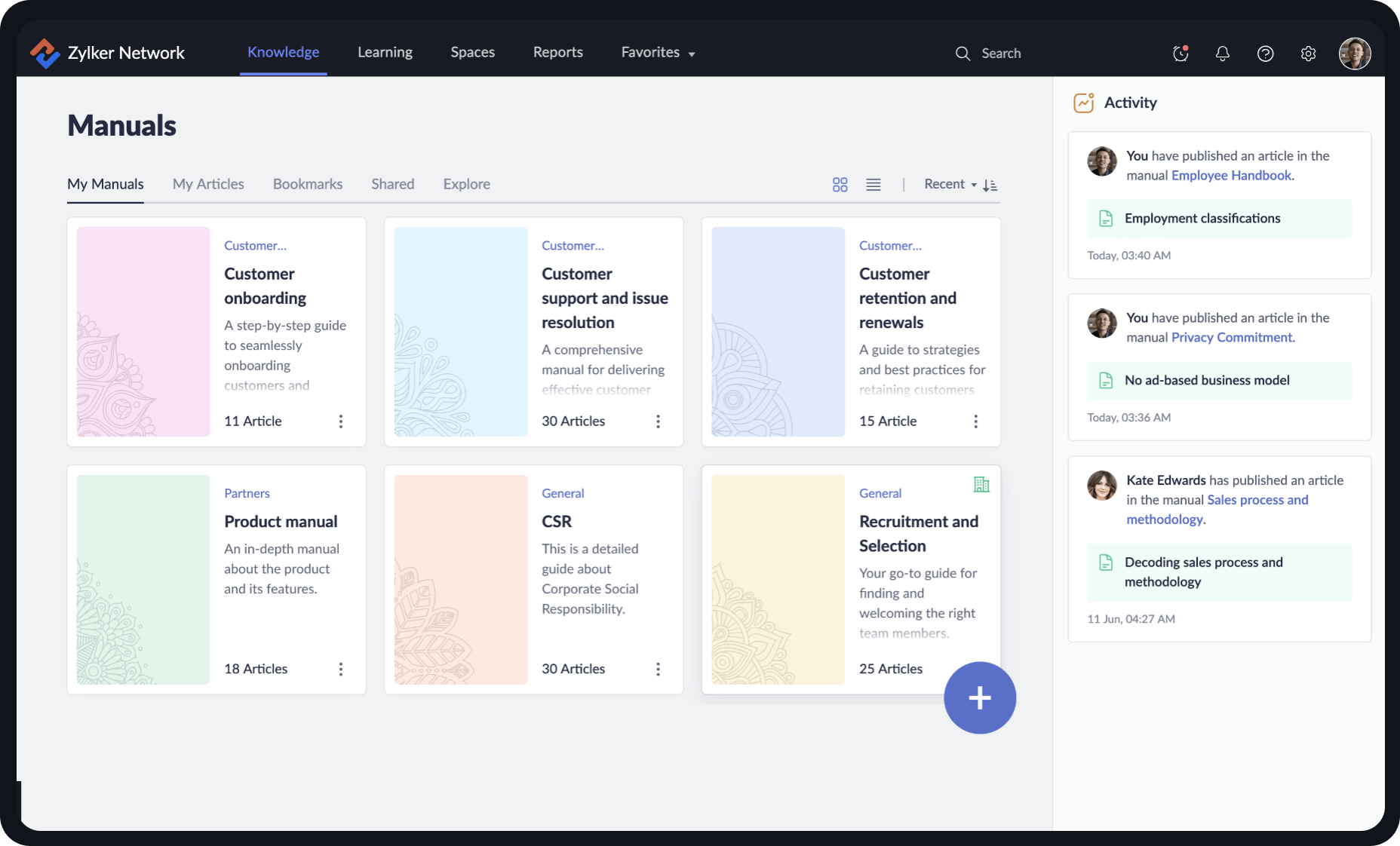The width and height of the screenshot is (1400, 846).
Task: Go to the Knowledge tab
Action: coord(284,52)
